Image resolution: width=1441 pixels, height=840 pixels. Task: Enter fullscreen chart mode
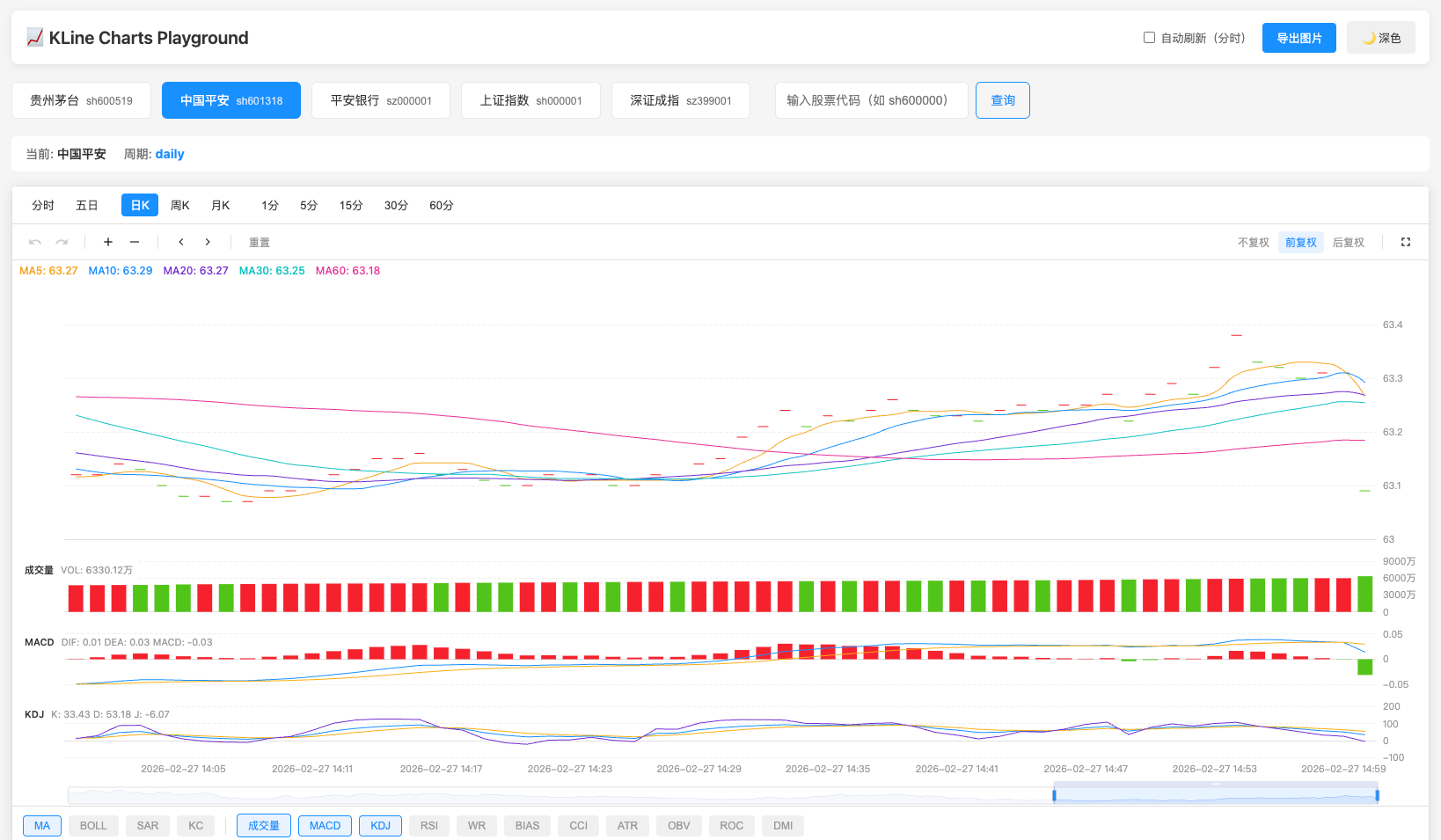(1406, 242)
